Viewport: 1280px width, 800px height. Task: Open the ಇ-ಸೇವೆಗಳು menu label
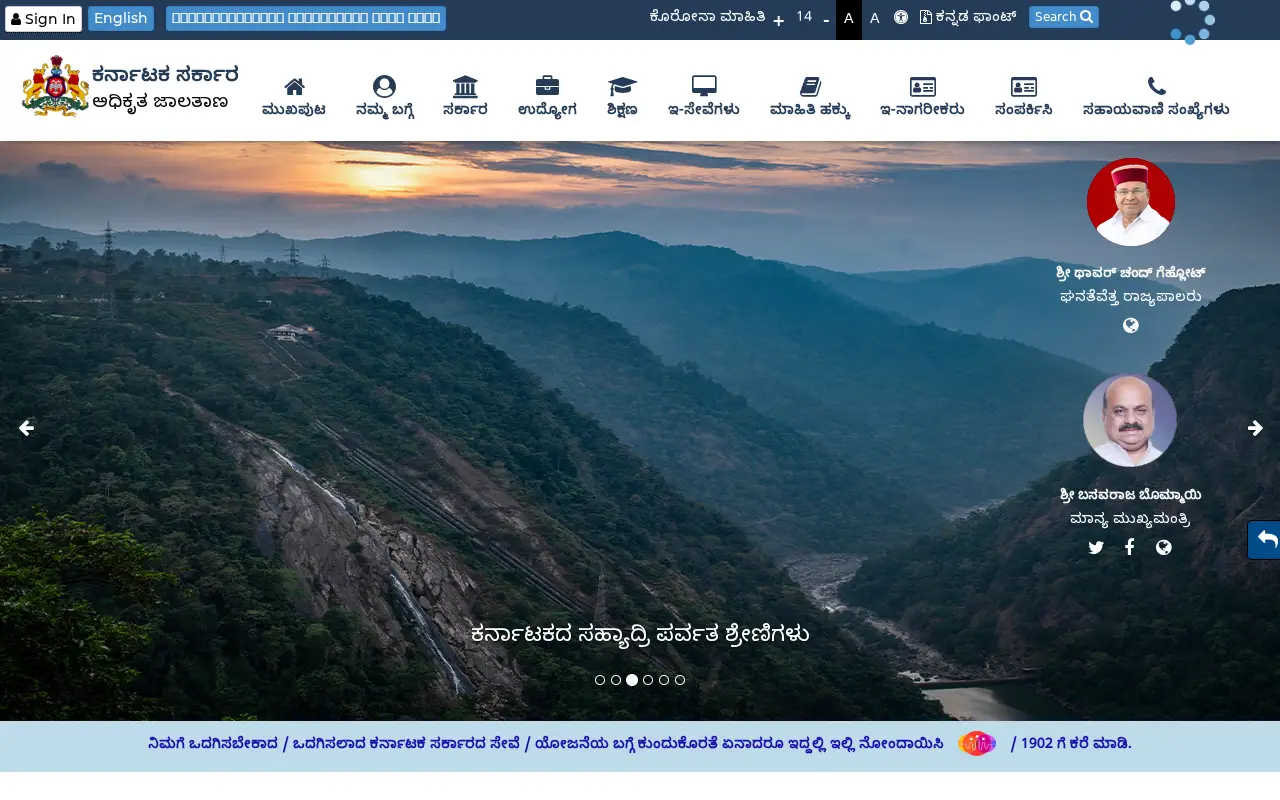704,110
